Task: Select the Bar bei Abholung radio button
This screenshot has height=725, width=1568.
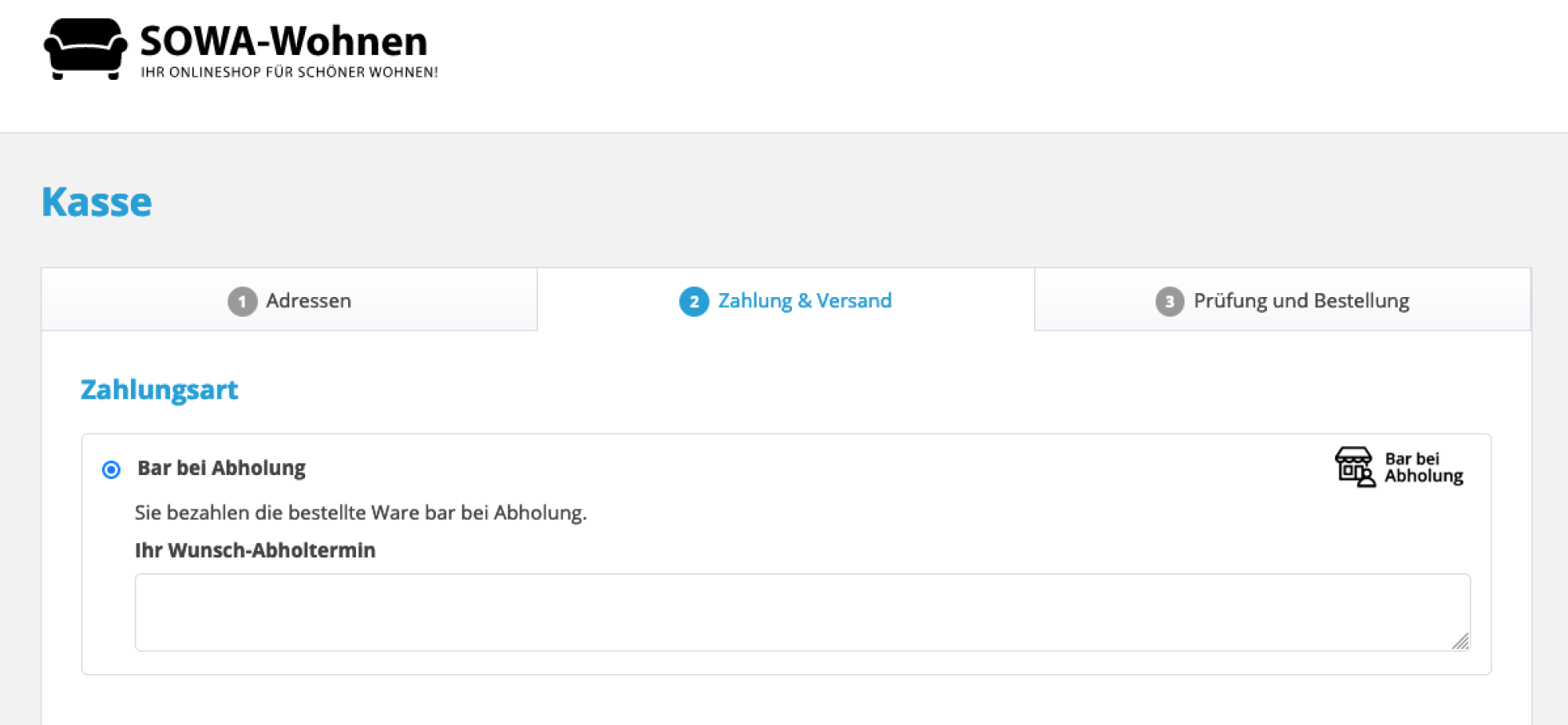Action: (111, 469)
